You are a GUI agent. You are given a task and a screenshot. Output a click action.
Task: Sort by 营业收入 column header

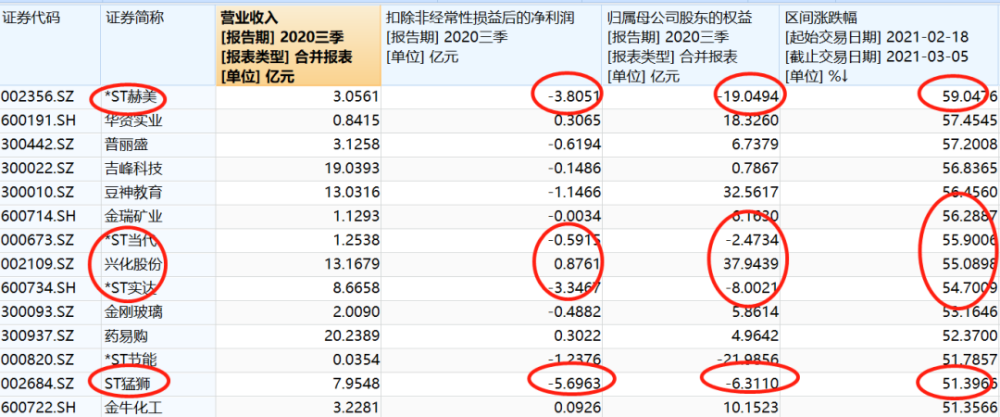(x=298, y=47)
